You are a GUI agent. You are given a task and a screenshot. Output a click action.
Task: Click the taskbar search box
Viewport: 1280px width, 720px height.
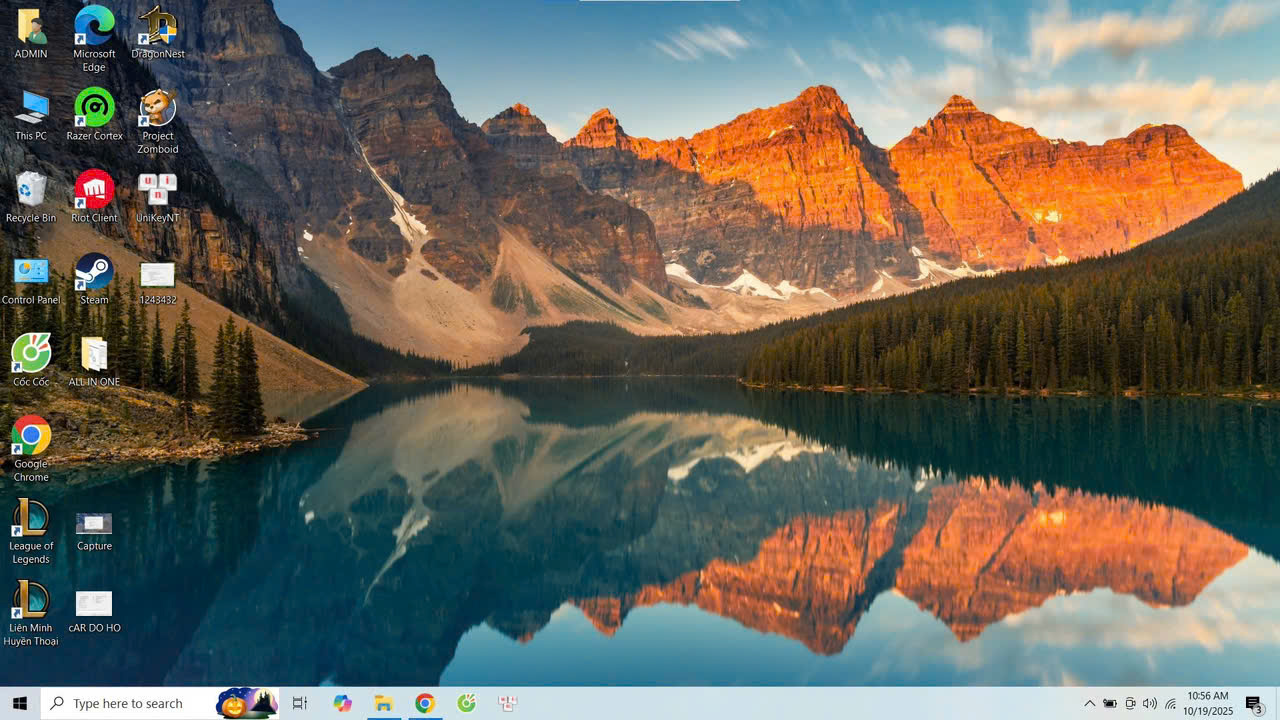pyautogui.click(x=130, y=704)
